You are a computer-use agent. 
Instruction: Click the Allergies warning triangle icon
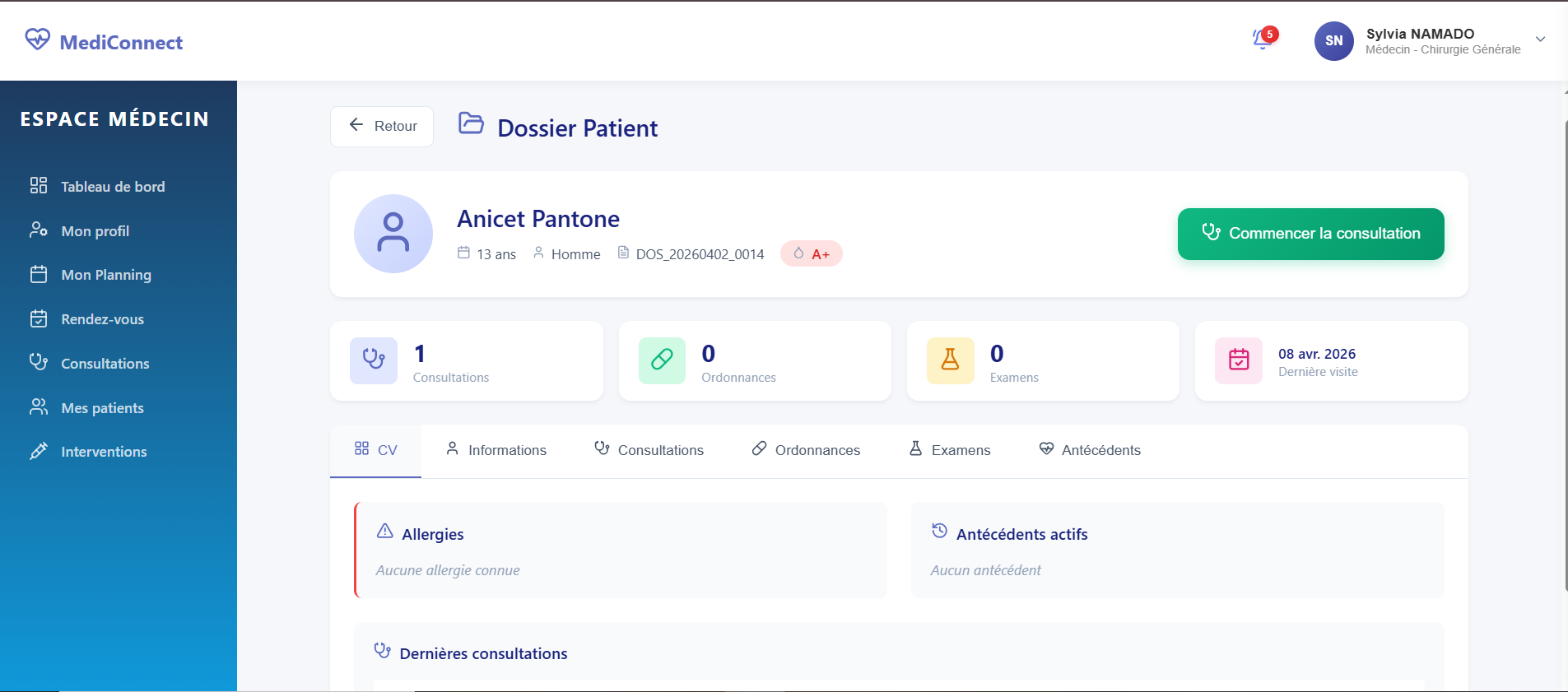[x=384, y=532]
